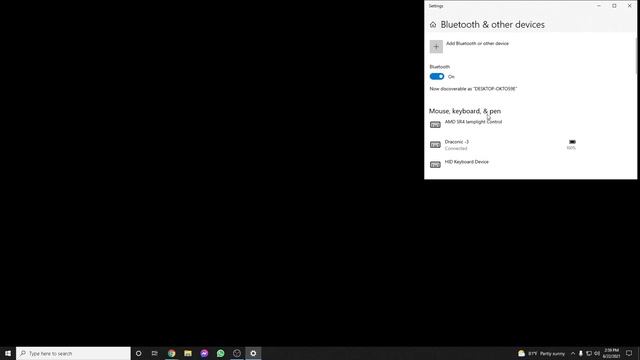Click the volume speaker icon in tray
Viewport: 640px width, 360px height.
[597, 353]
